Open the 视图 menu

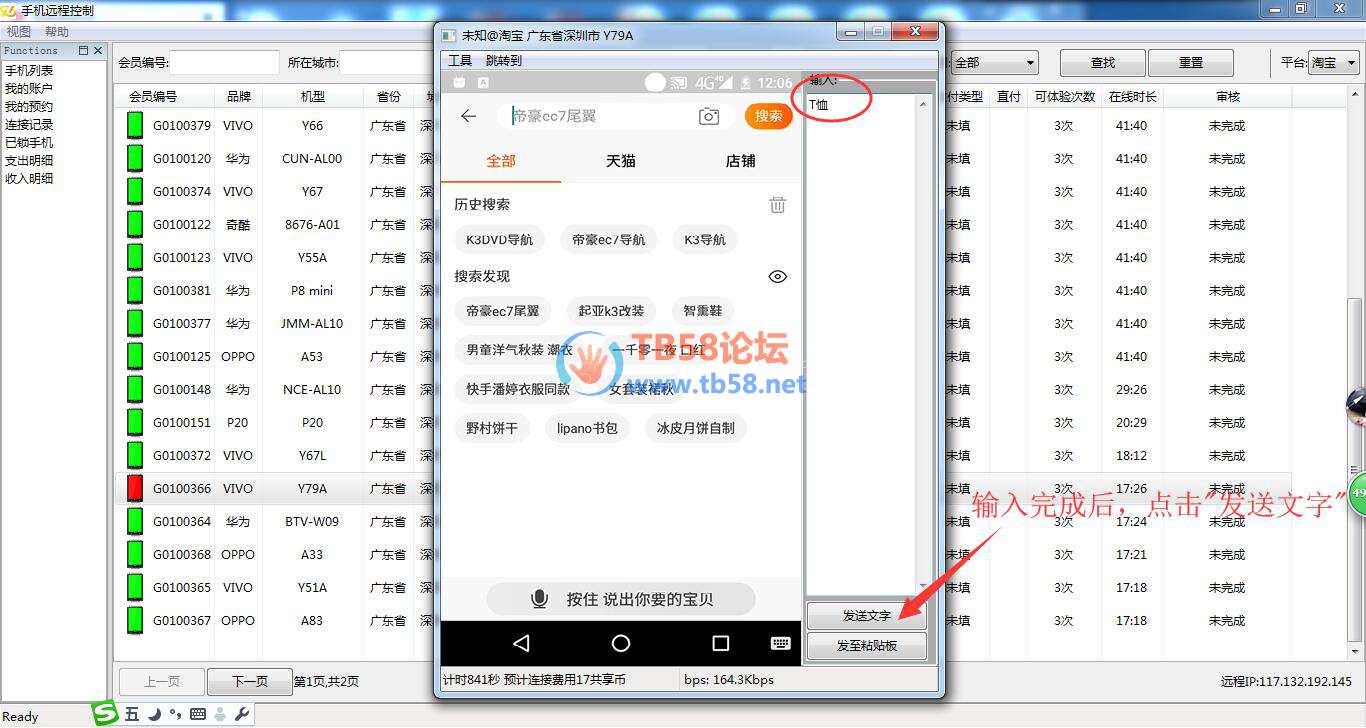18,32
